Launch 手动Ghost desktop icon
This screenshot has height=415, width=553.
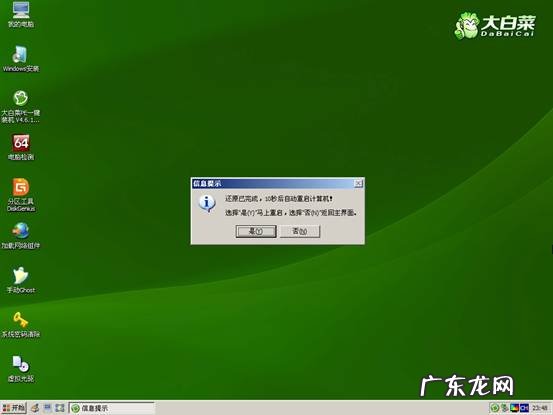tap(21, 280)
